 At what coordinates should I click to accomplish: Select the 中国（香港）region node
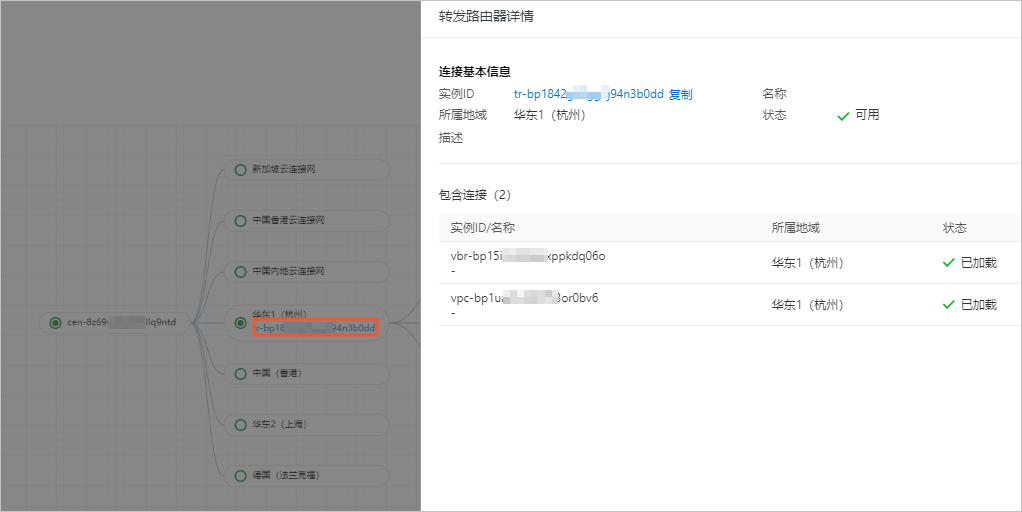point(306,374)
